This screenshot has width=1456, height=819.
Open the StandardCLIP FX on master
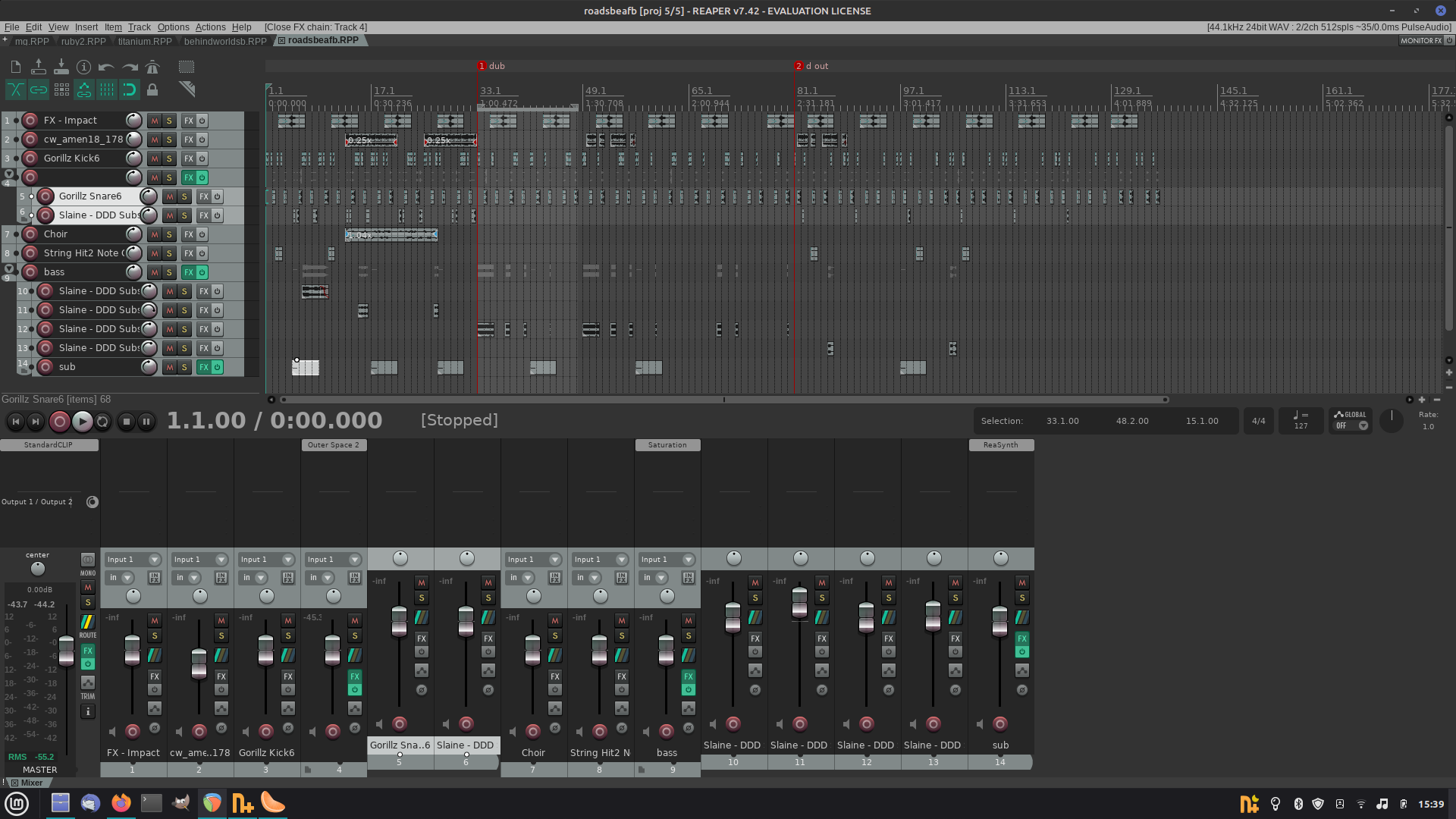pyautogui.click(x=49, y=445)
